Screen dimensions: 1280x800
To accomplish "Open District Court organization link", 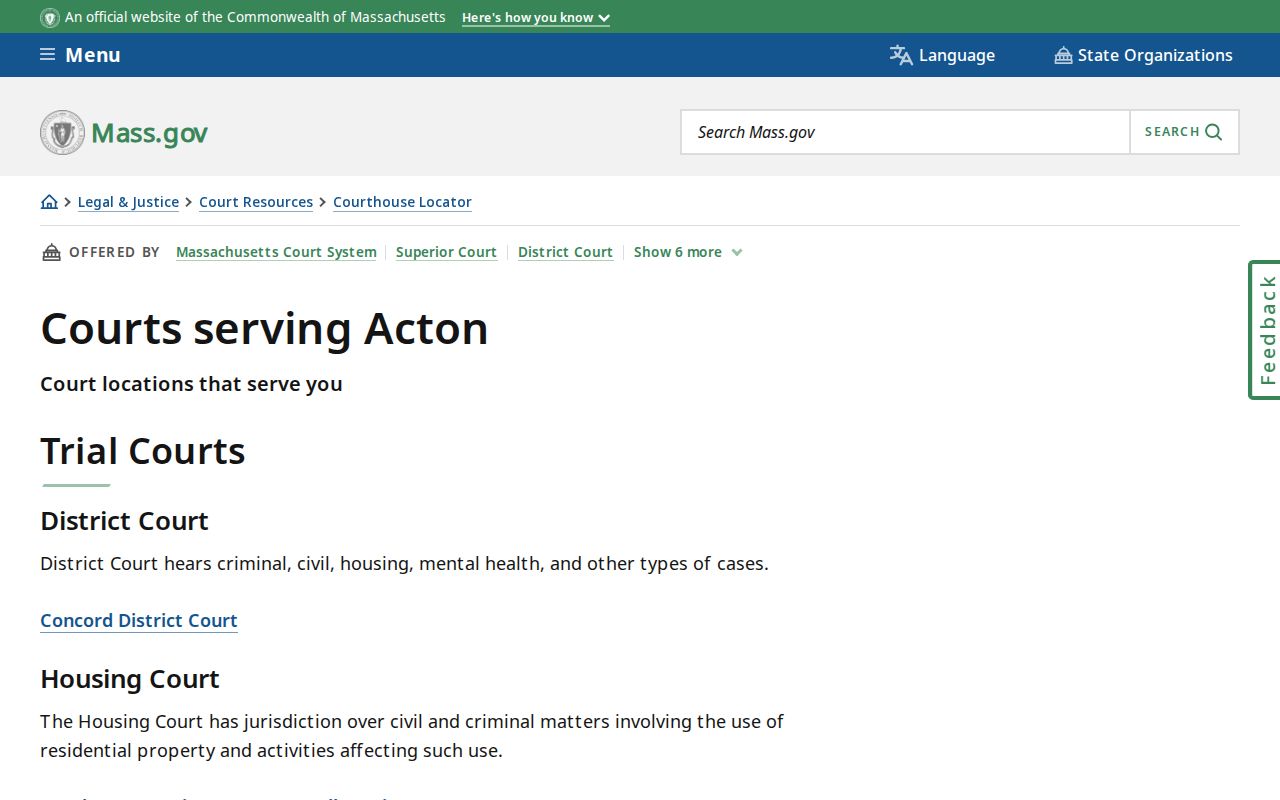I will [x=565, y=252].
